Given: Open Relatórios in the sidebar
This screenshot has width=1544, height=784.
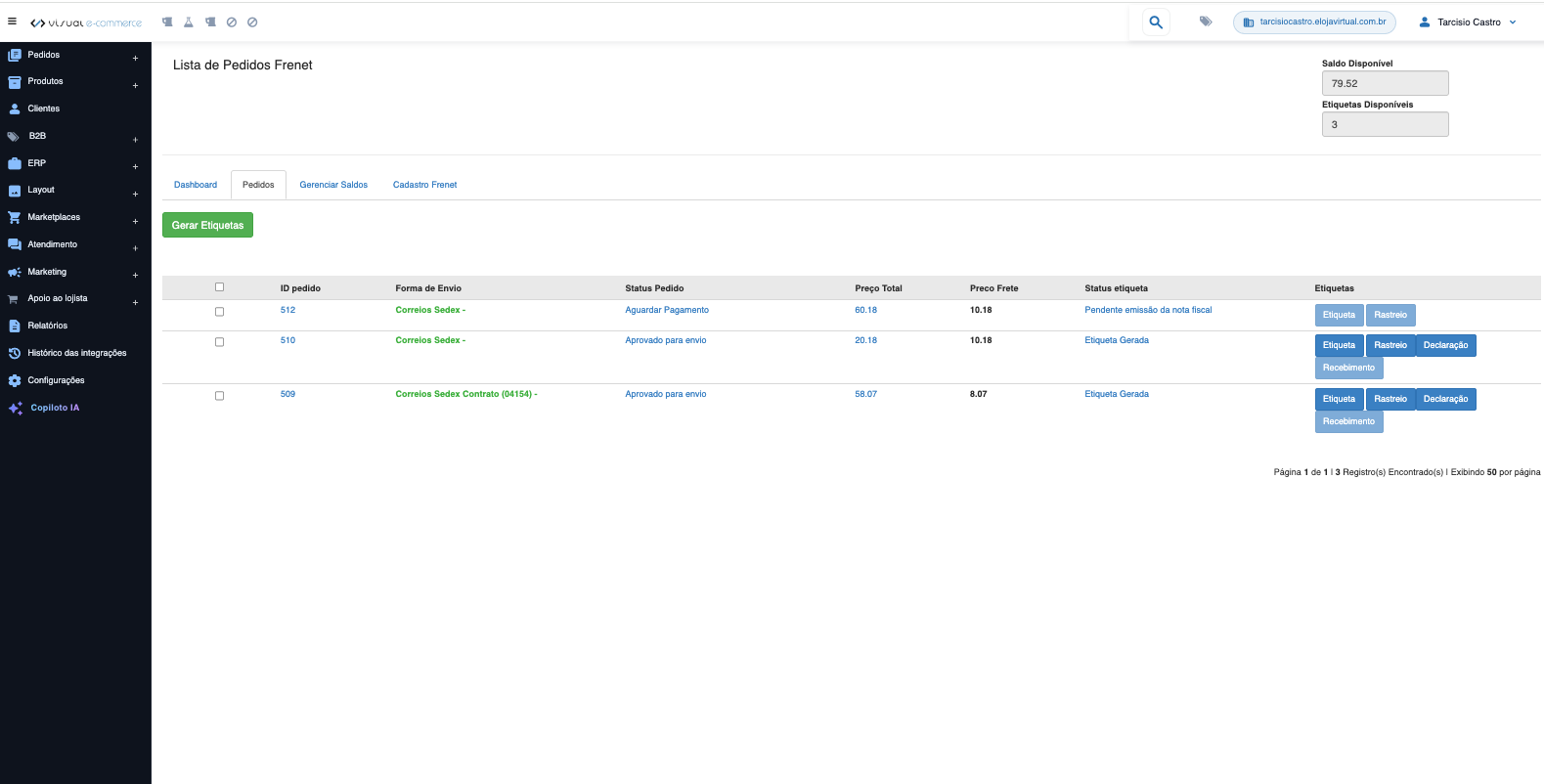Looking at the screenshot, I should (47, 326).
